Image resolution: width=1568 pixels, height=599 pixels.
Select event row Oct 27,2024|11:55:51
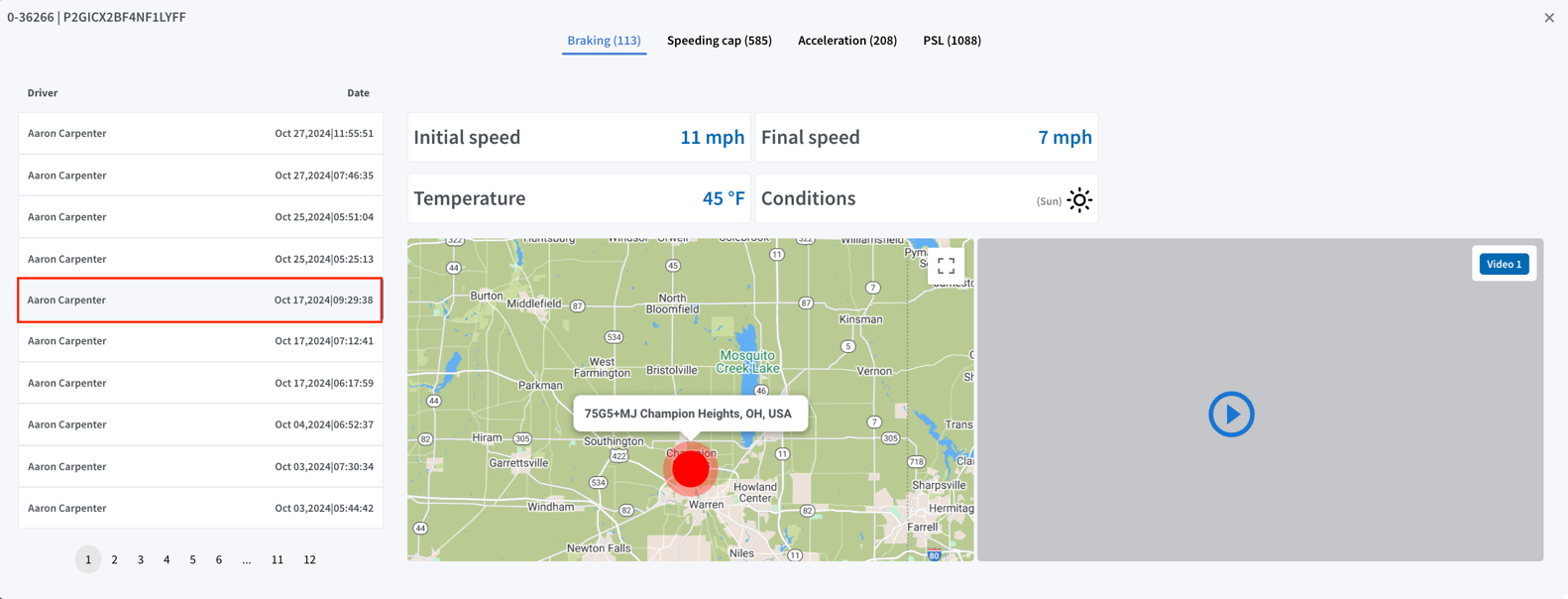point(200,133)
